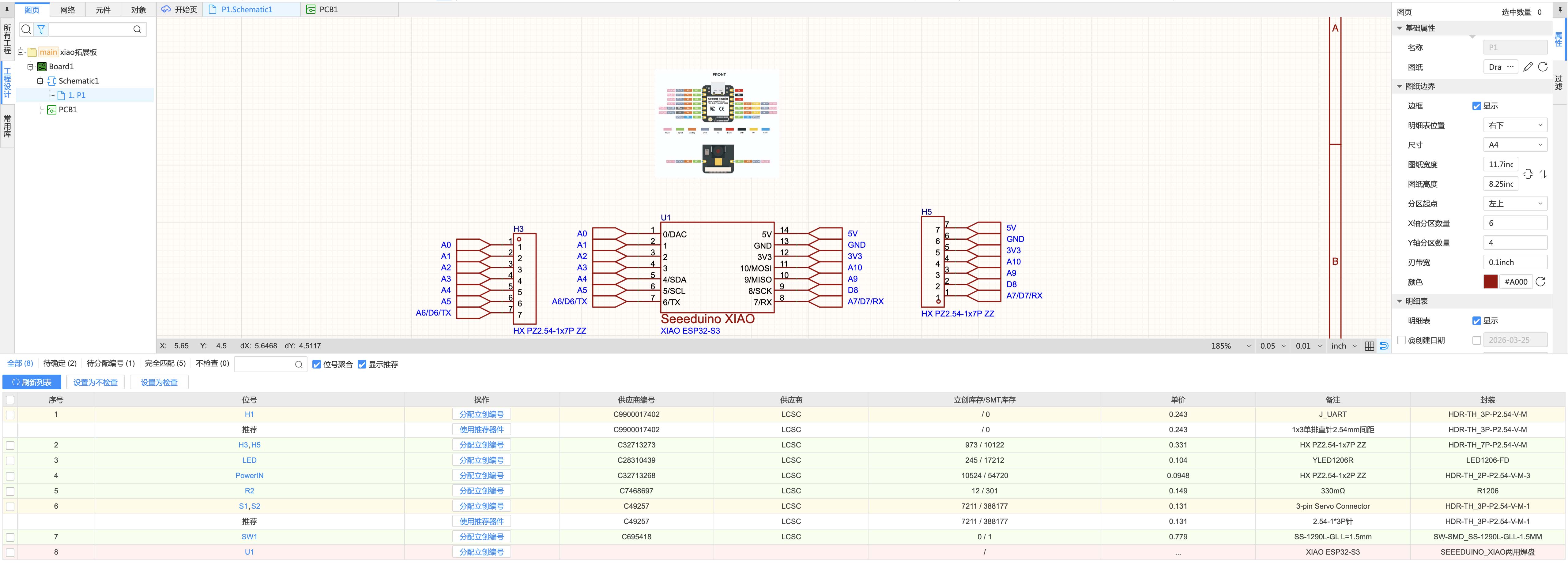The height and width of the screenshot is (565, 1568).
Task: Switch to the 对象 tab
Action: (x=139, y=10)
